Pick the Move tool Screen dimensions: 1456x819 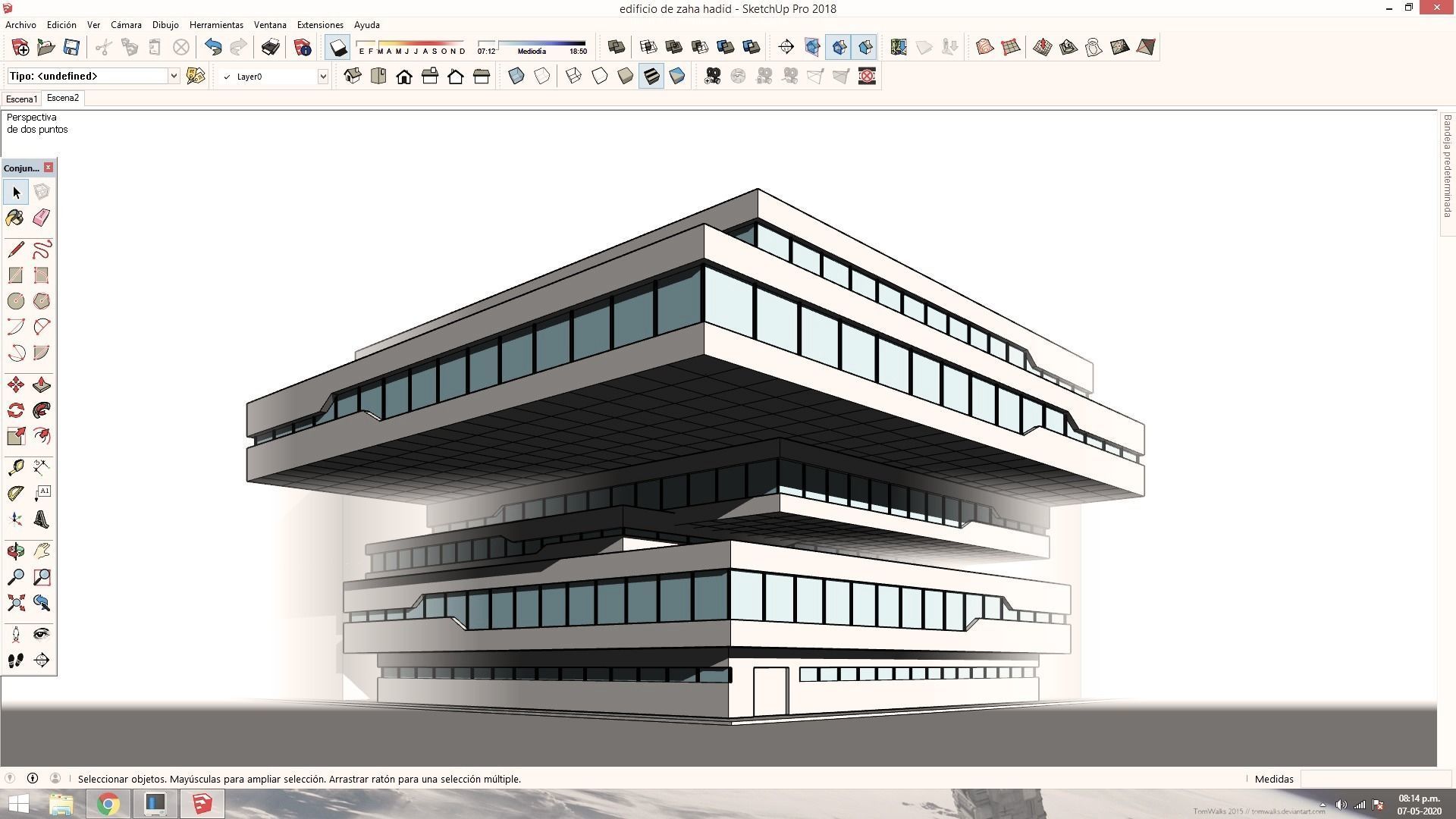[16, 385]
